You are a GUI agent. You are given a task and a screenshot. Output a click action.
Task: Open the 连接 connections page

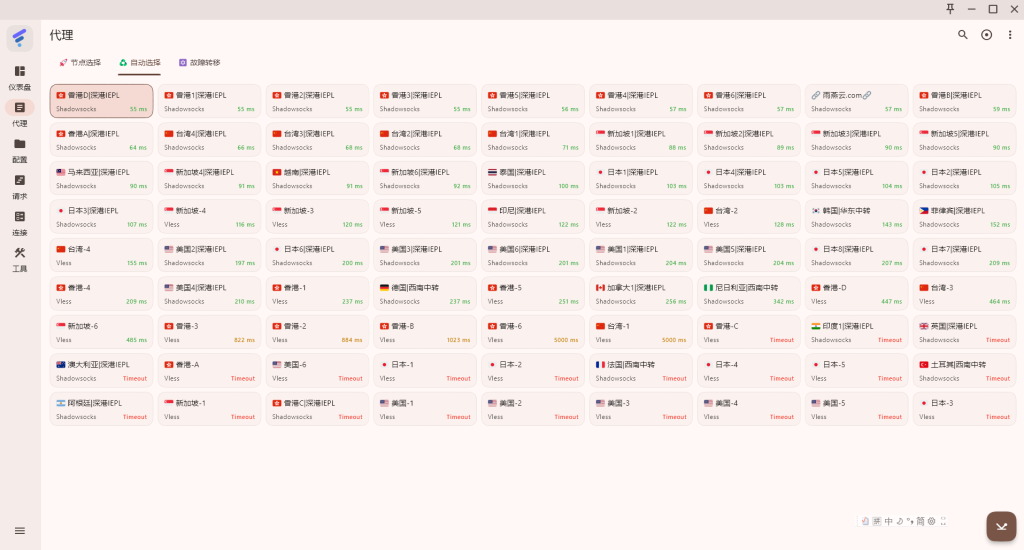coord(19,222)
